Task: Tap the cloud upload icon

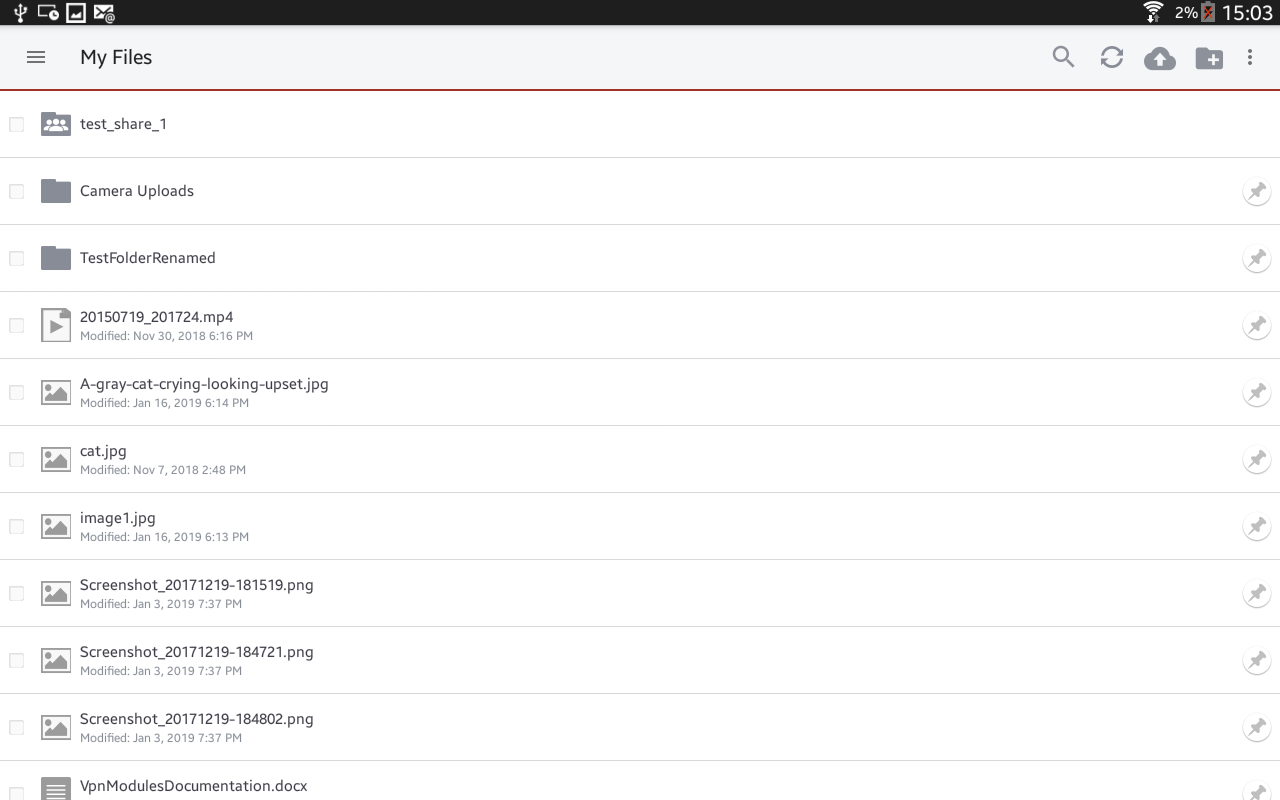Action: (x=1160, y=58)
